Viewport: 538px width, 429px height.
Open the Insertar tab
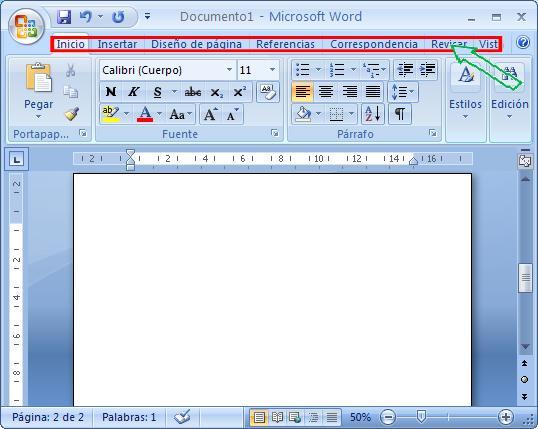pos(117,44)
